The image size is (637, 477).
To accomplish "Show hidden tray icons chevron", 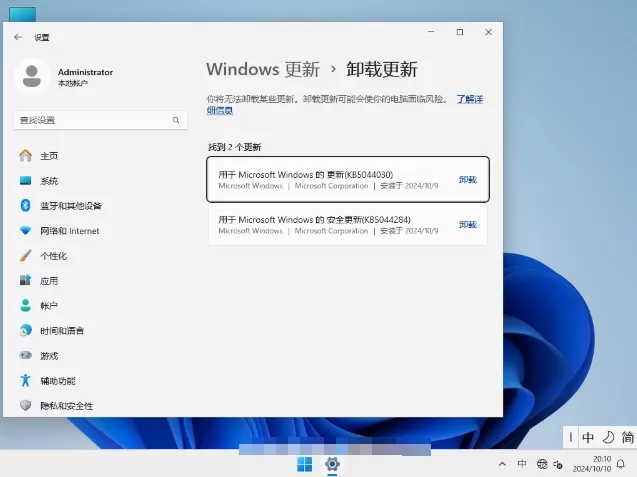I will point(502,464).
